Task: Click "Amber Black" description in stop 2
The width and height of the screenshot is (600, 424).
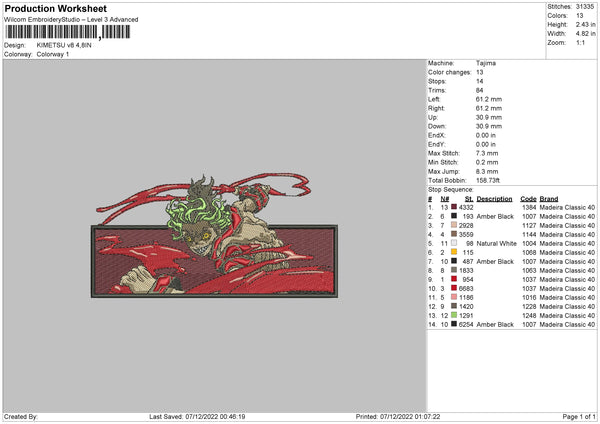Action: coord(495,217)
